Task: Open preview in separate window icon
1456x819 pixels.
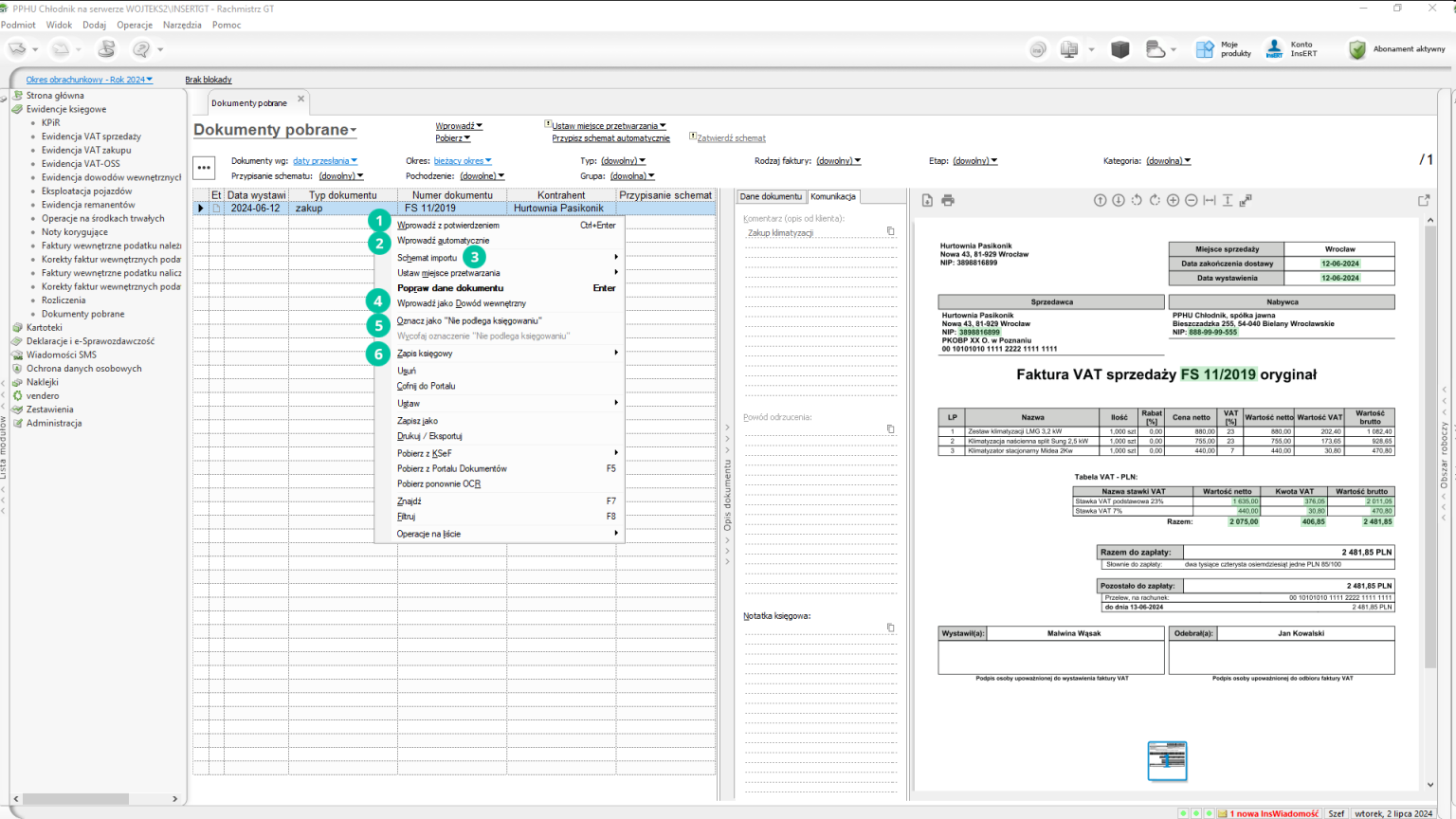Action: (x=1423, y=200)
